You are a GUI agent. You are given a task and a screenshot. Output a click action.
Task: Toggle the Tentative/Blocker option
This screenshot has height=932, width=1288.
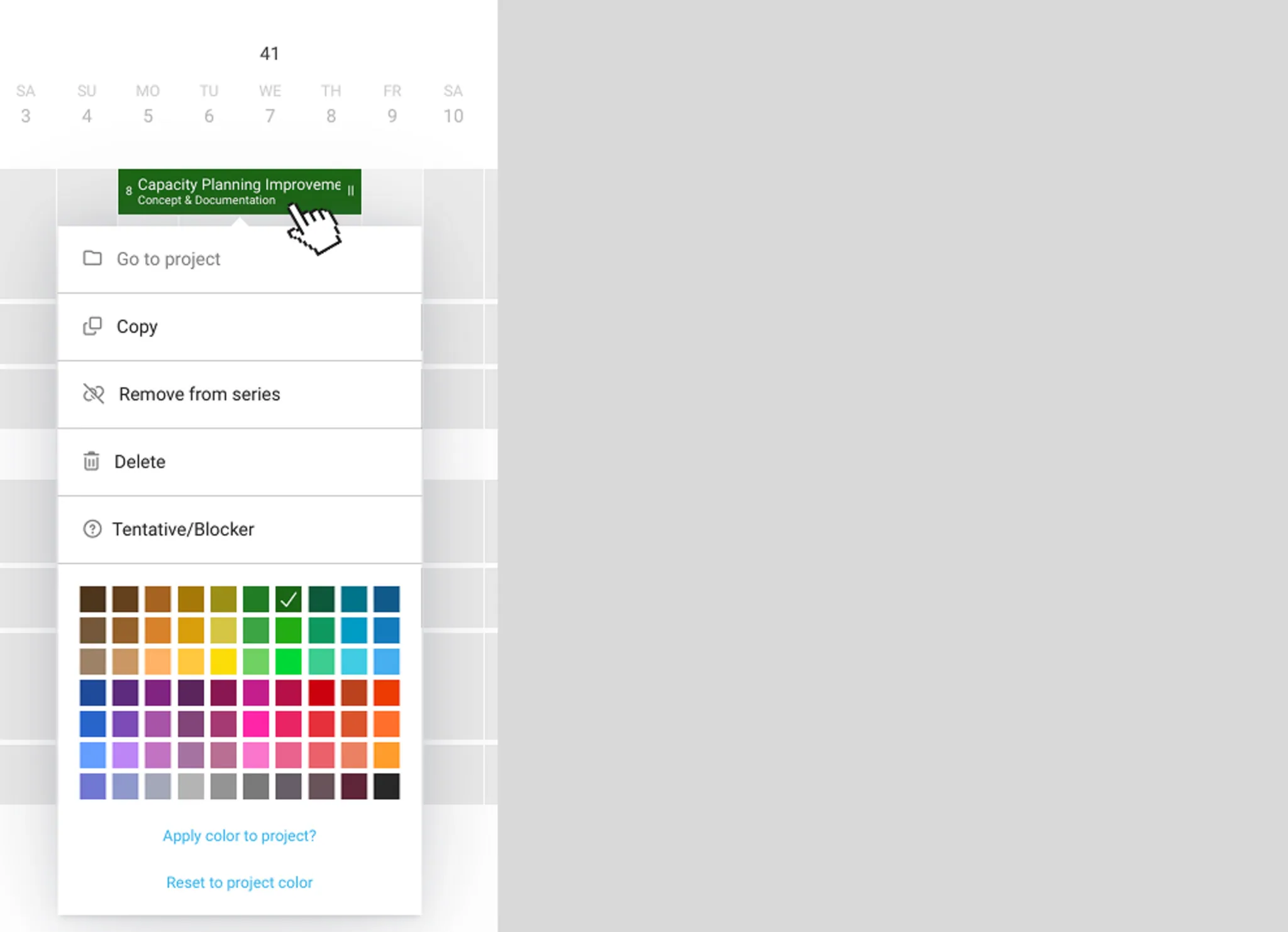[x=240, y=530]
